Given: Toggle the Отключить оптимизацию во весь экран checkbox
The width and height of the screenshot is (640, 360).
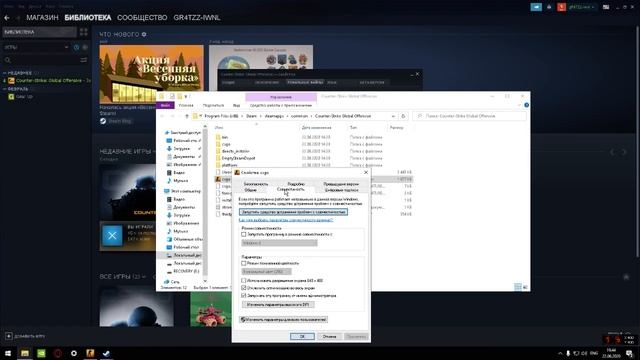Looking at the screenshot, I should (x=244, y=288).
